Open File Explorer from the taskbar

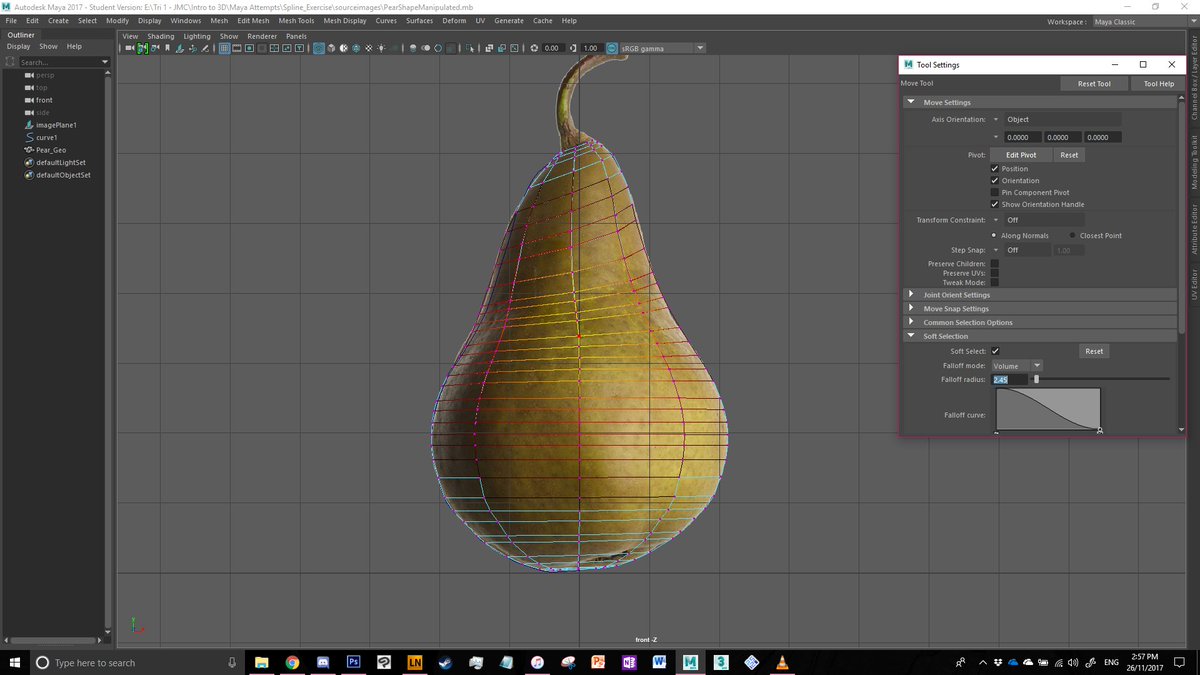(261, 662)
